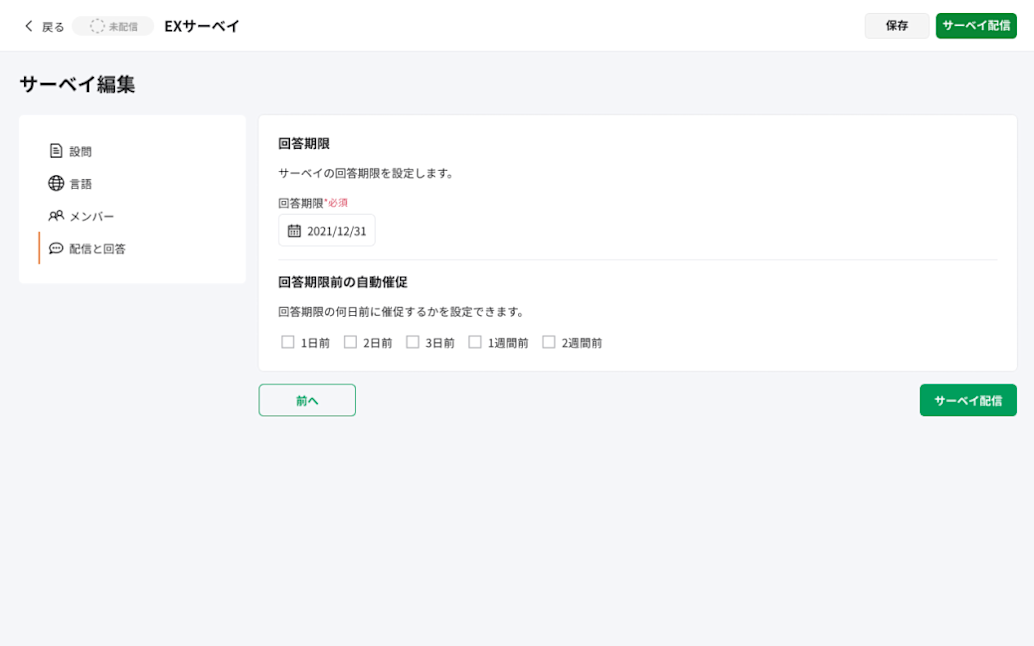Click the bottom サーベイ配信 button
The width and height of the screenshot is (1034, 646).
click(x=967, y=399)
